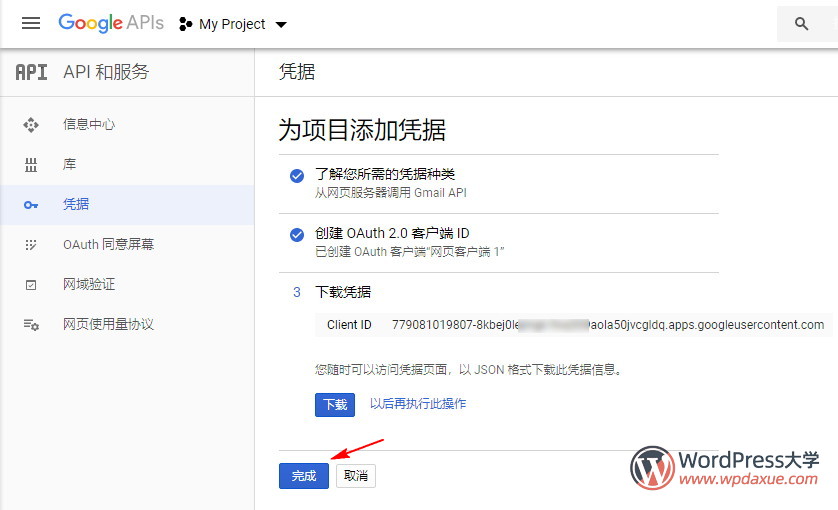Click the 库 library icon
Viewport: 838px width, 510px height.
point(31,165)
